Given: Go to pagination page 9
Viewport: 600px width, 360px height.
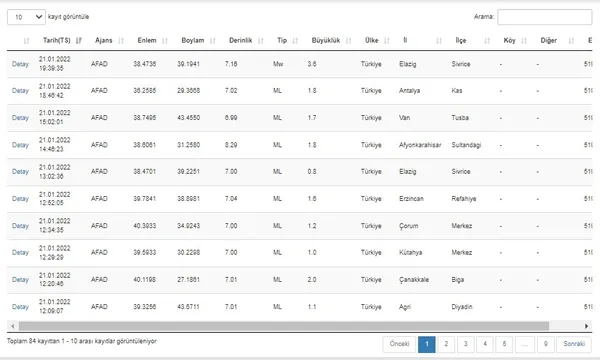Looking at the screenshot, I should pyautogui.click(x=546, y=344).
